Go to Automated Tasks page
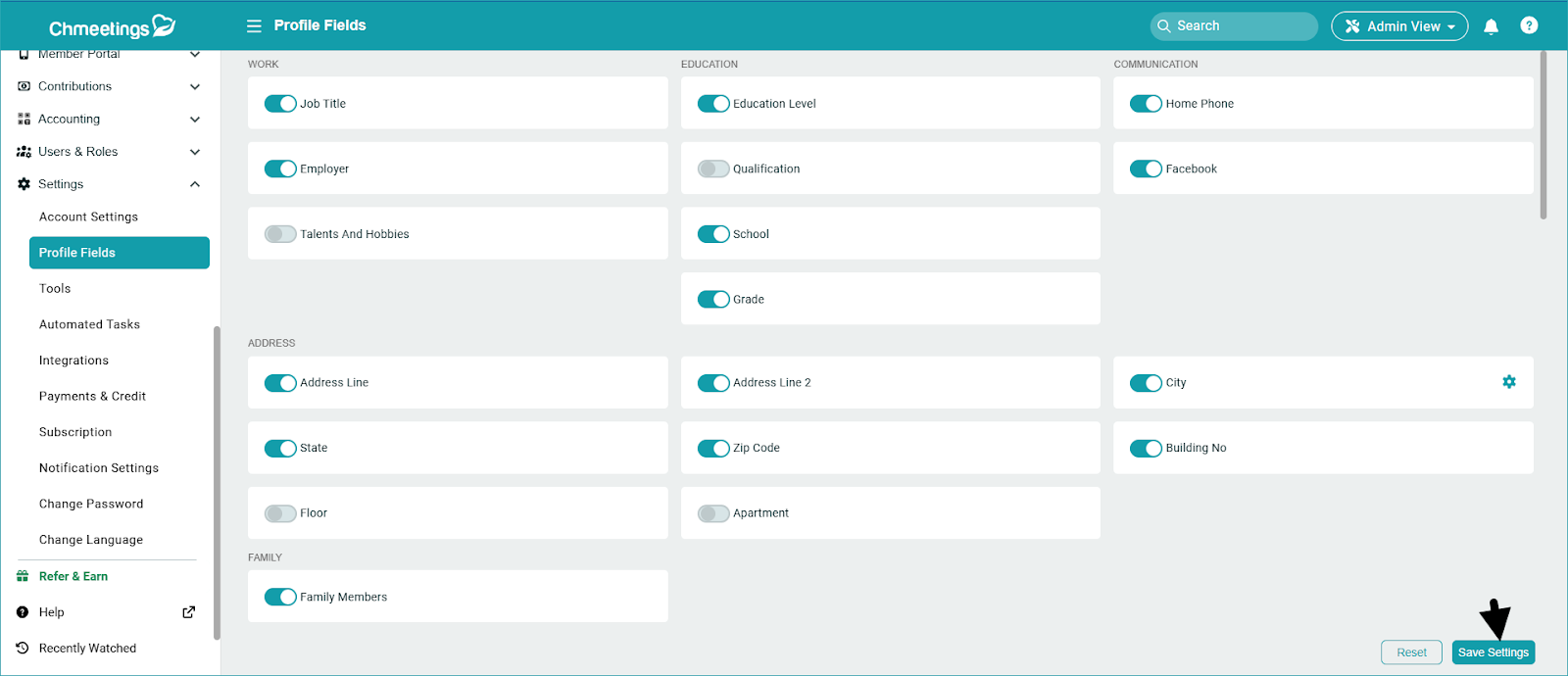The width and height of the screenshot is (1568, 676). 89,324
